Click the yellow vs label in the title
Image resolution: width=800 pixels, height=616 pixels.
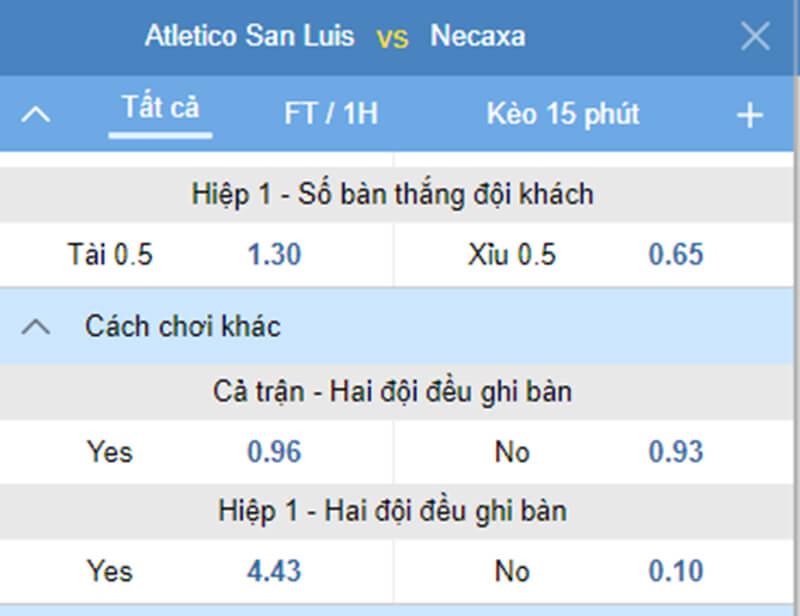point(392,39)
